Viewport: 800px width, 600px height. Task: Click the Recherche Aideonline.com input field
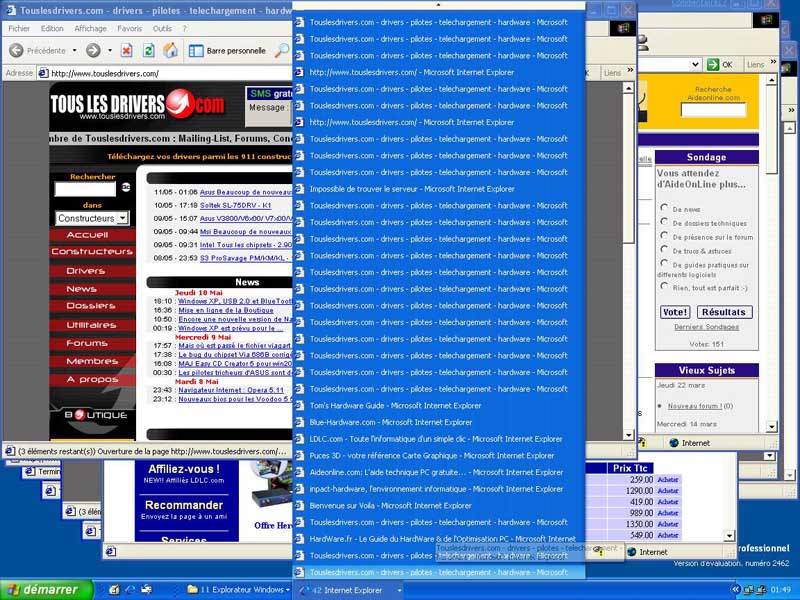tap(713, 110)
